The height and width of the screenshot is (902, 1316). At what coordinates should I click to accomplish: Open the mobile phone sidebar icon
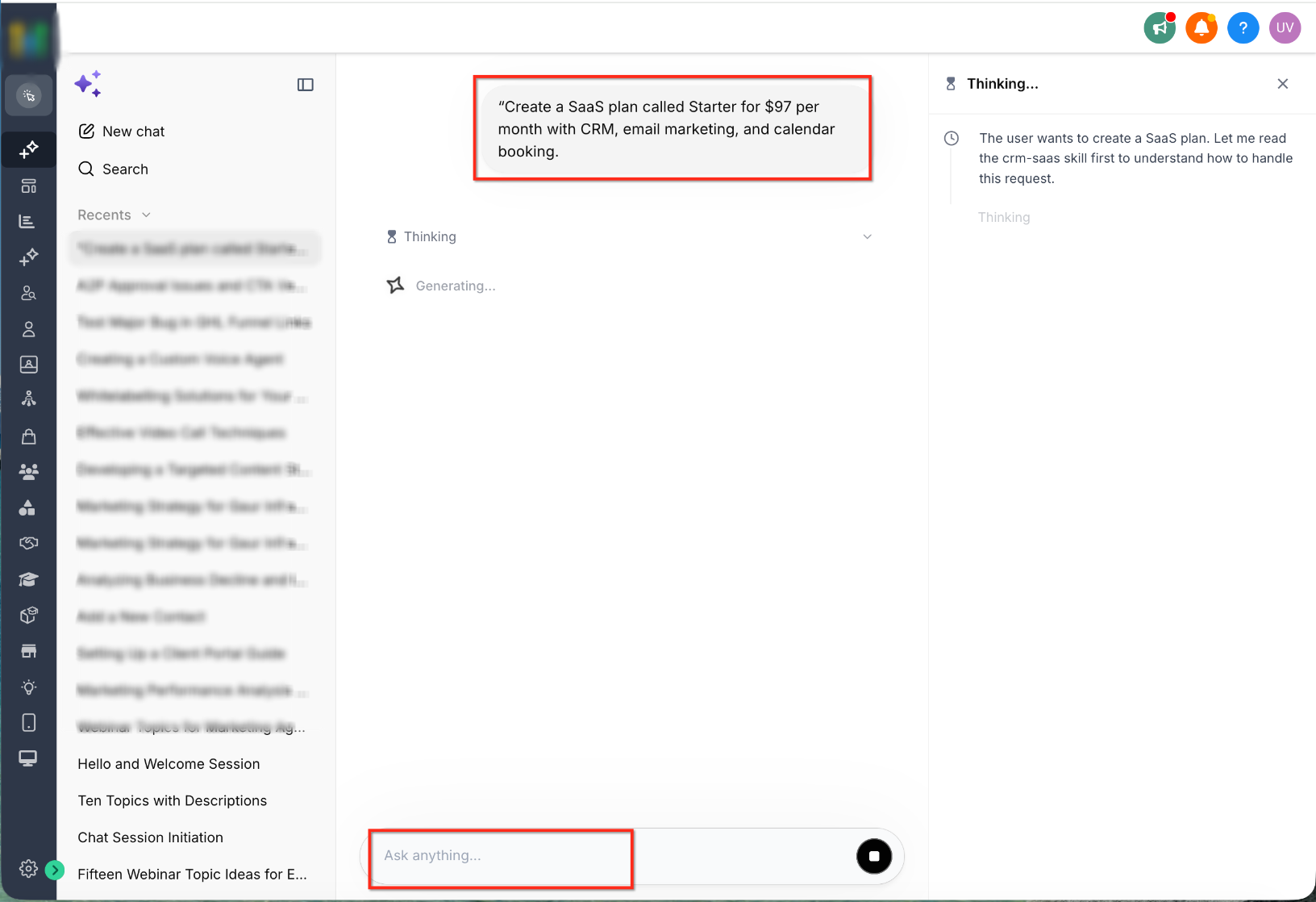click(x=29, y=723)
